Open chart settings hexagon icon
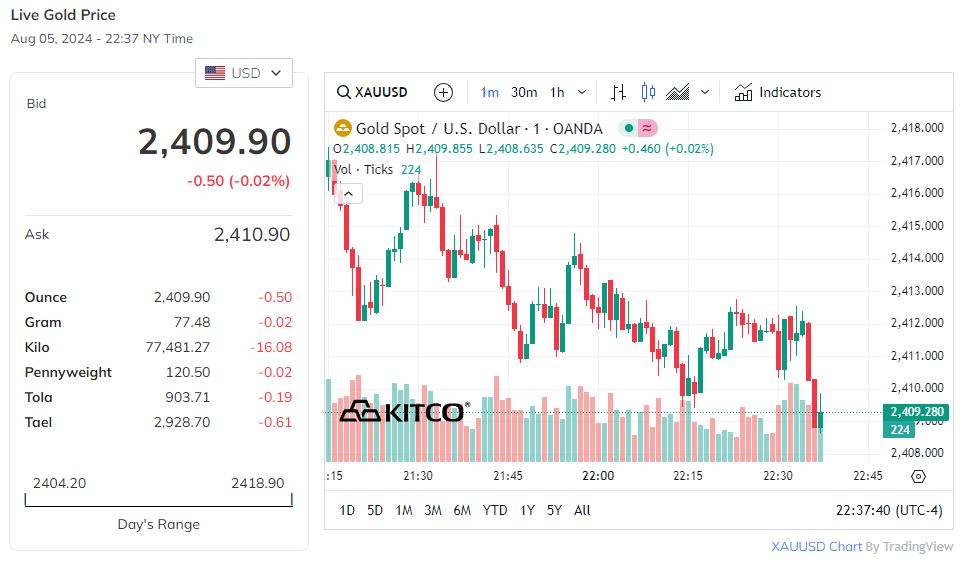This screenshot has width=964, height=561. pyautogui.click(x=919, y=476)
